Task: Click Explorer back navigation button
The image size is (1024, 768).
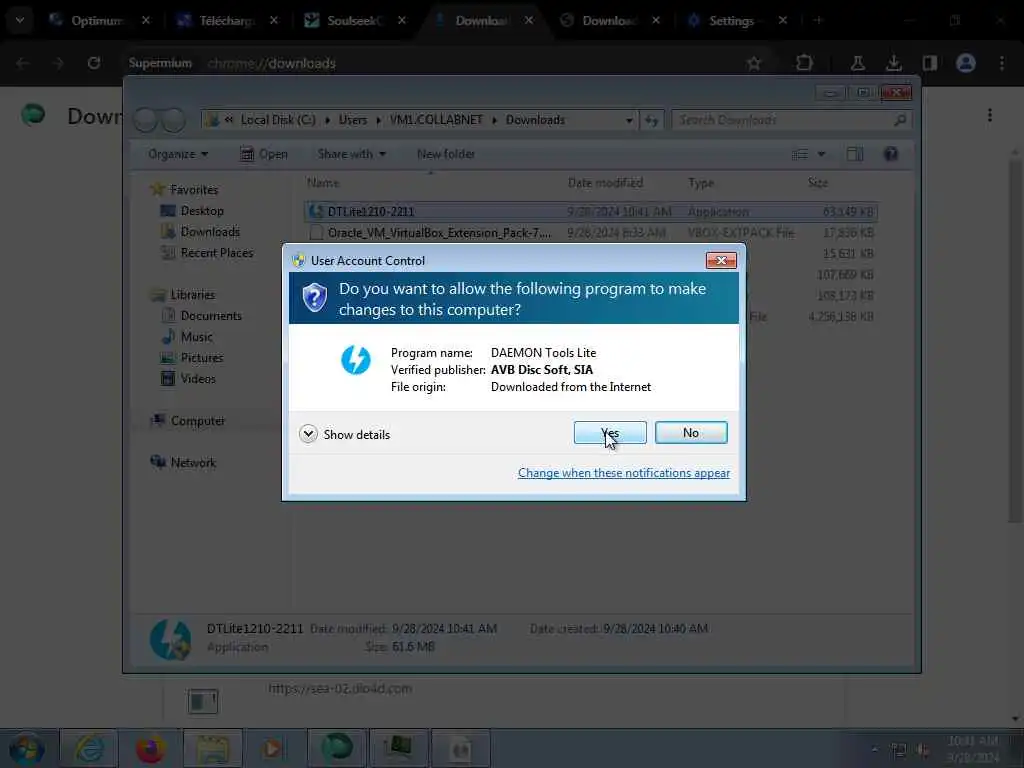Action: tap(146, 120)
